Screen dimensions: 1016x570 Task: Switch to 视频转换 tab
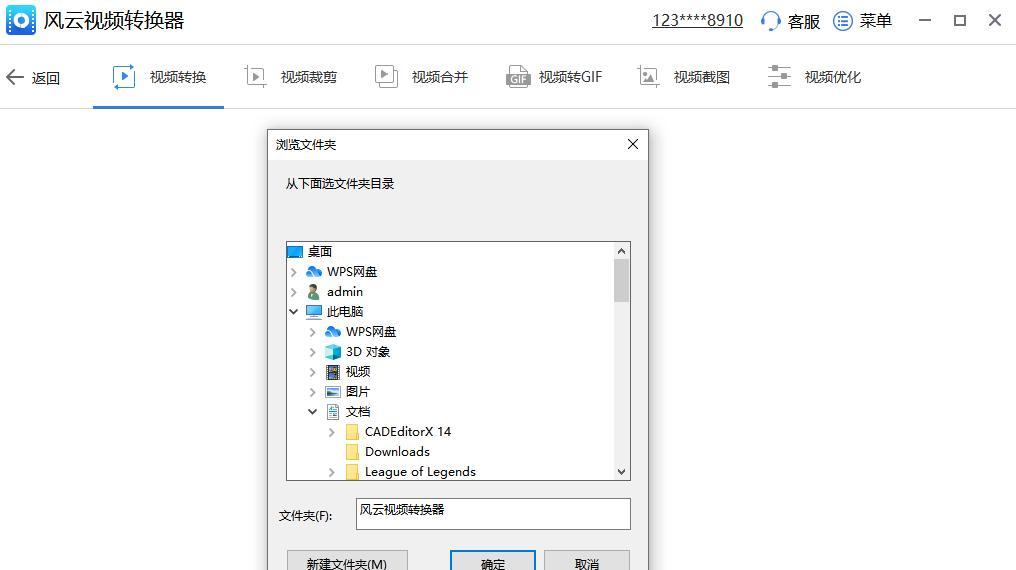pos(159,77)
